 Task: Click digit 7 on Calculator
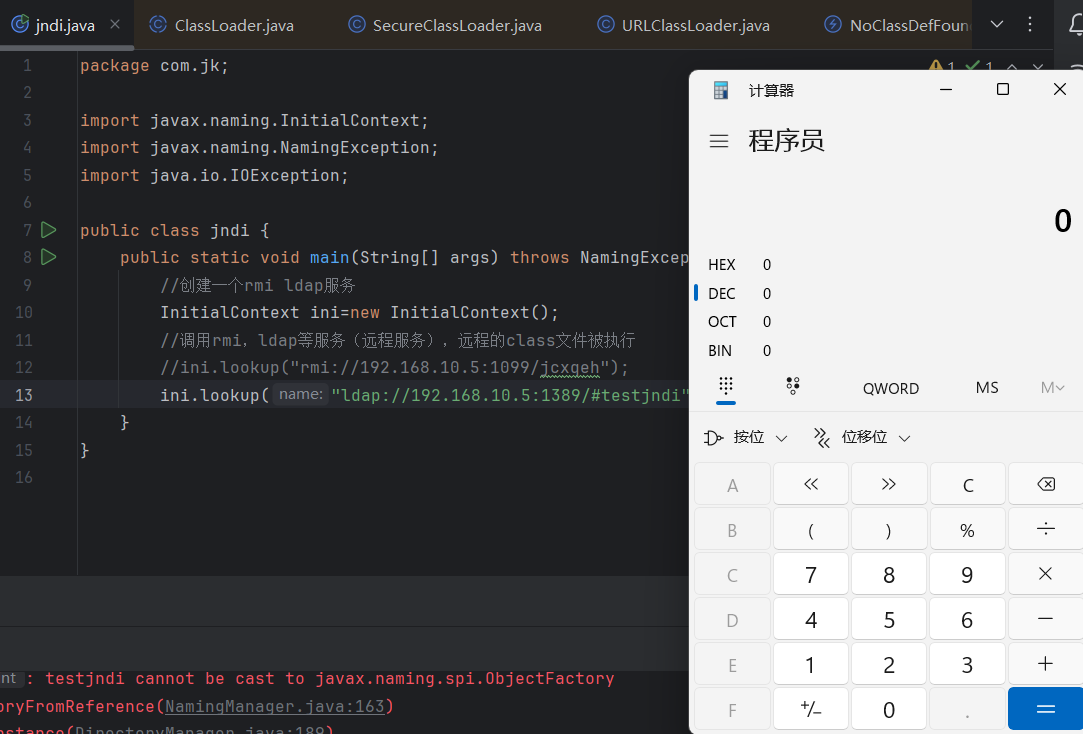click(x=811, y=574)
